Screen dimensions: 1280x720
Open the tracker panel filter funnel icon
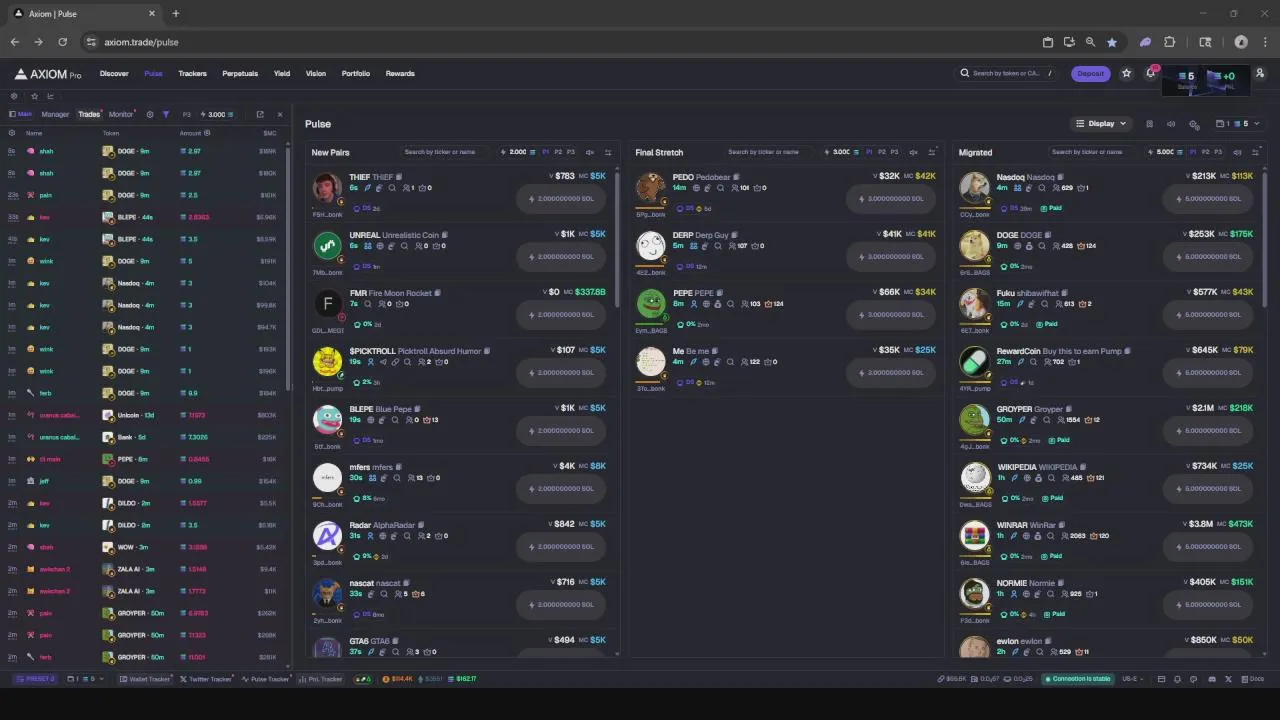click(x=166, y=114)
